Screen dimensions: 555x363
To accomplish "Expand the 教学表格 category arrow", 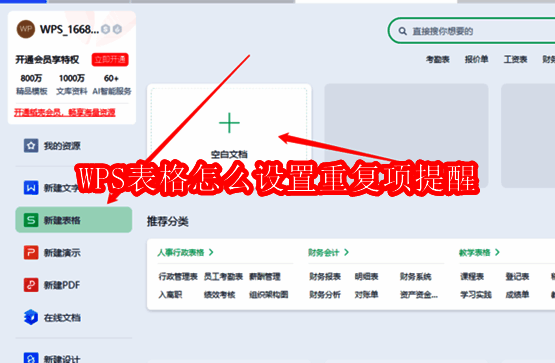I will click(497, 252).
